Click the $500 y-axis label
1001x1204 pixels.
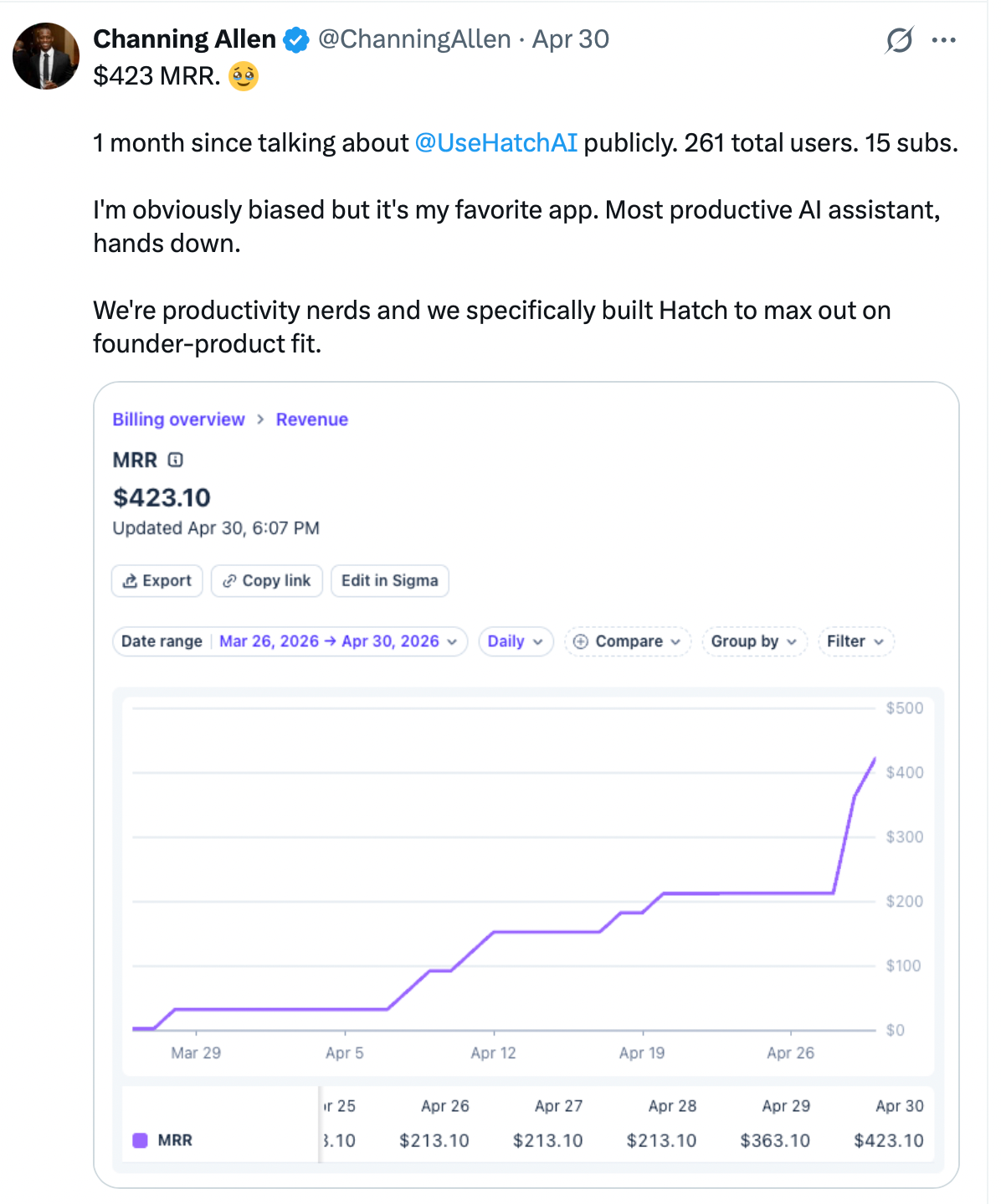[x=905, y=708]
